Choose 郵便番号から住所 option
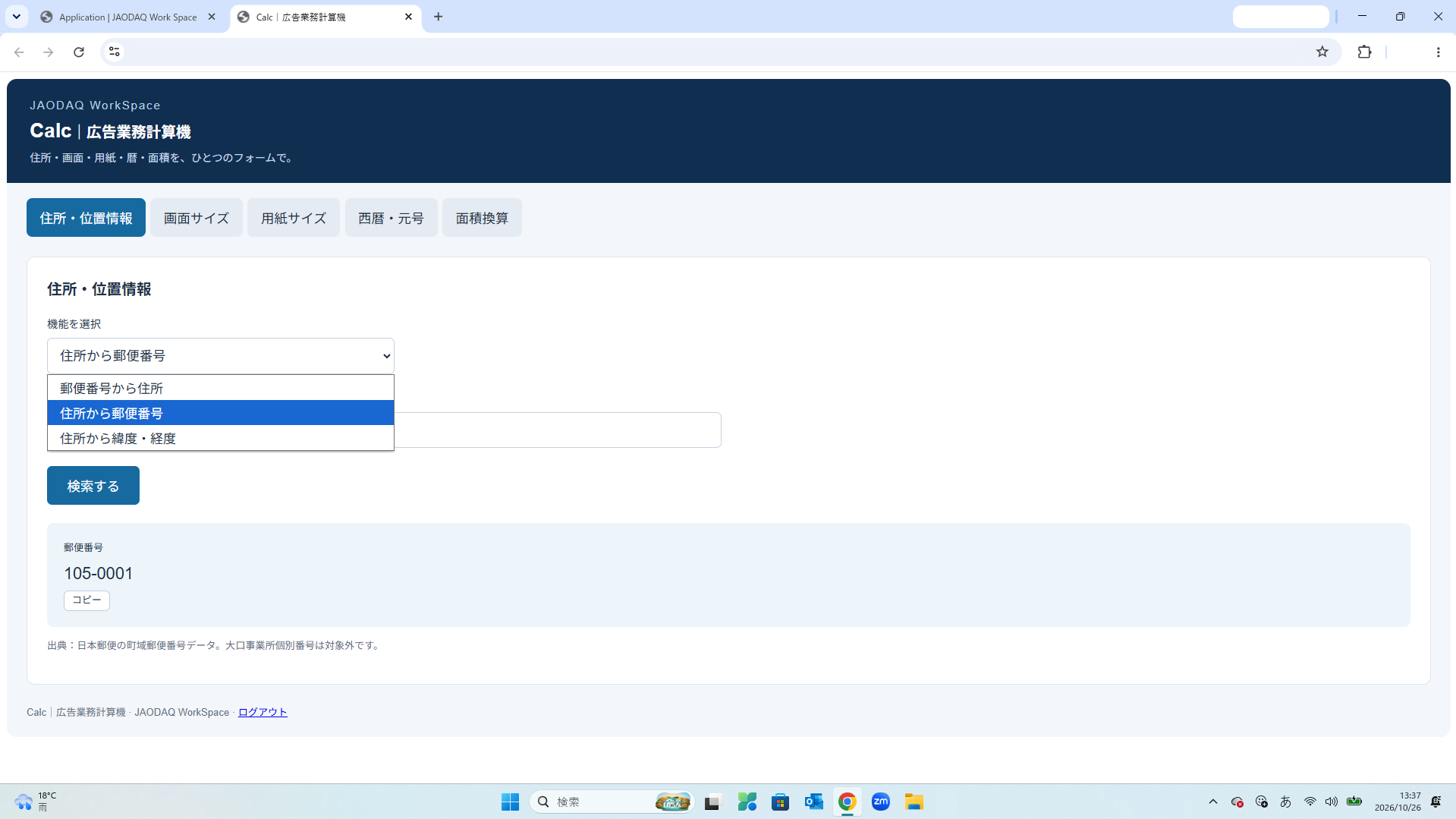Image resolution: width=1456 pixels, height=819 pixels. 221,388
